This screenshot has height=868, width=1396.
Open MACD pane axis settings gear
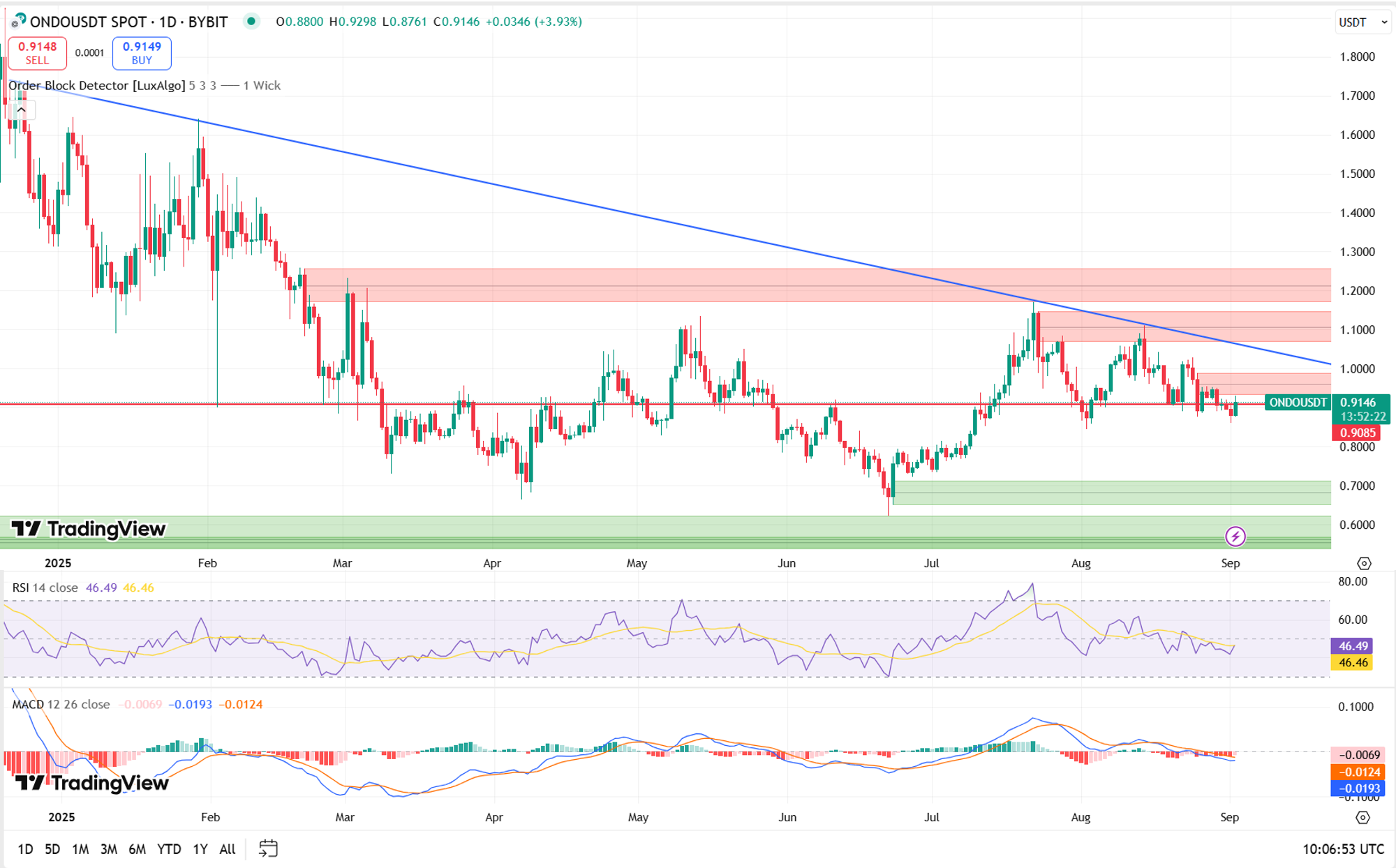click(x=1362, y=817)
